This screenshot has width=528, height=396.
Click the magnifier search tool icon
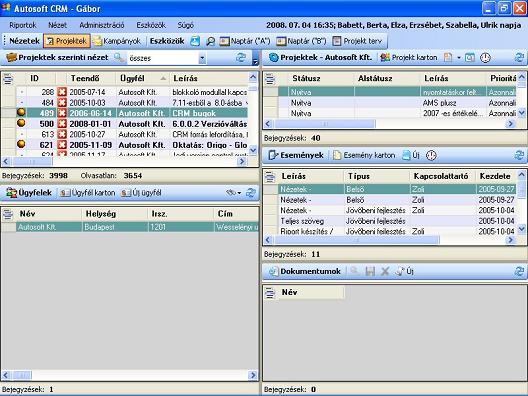coord(210,41)
